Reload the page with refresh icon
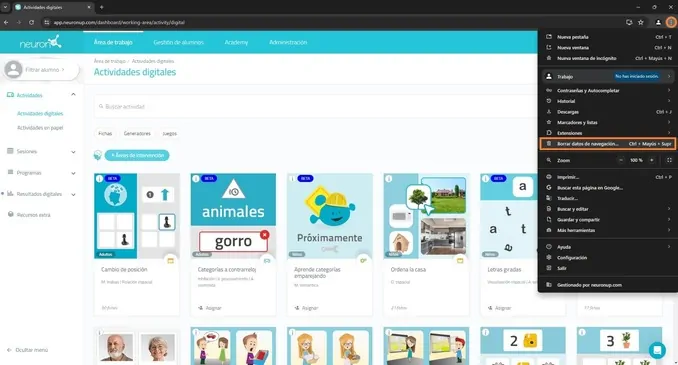 (32, 22)
